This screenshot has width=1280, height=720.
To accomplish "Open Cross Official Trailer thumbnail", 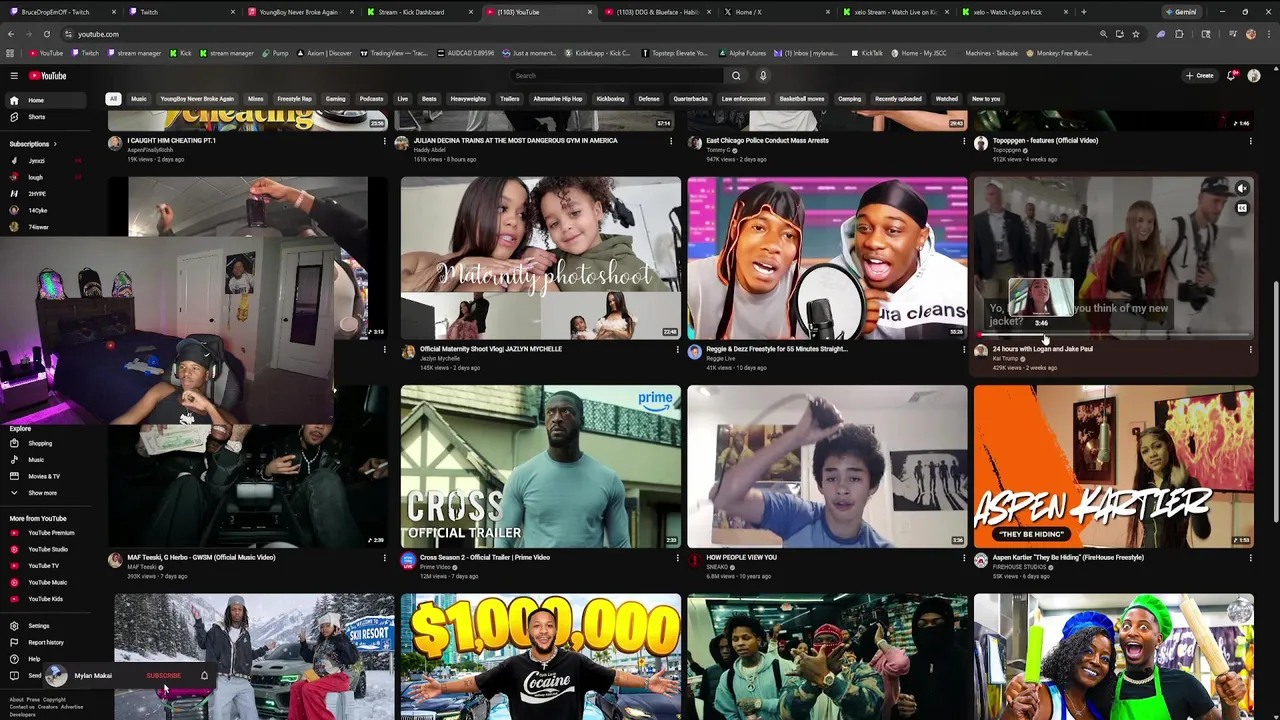I will point(541,467).
